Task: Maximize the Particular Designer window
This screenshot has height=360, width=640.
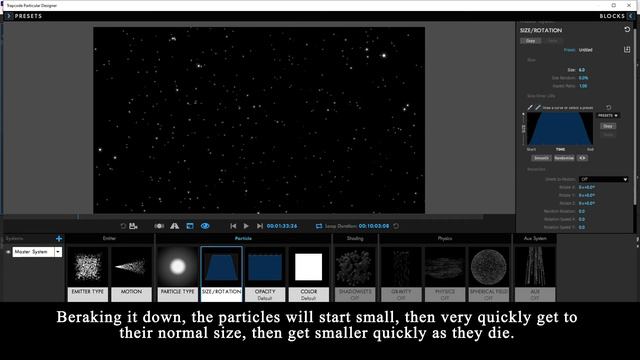Action: (613, 5)
